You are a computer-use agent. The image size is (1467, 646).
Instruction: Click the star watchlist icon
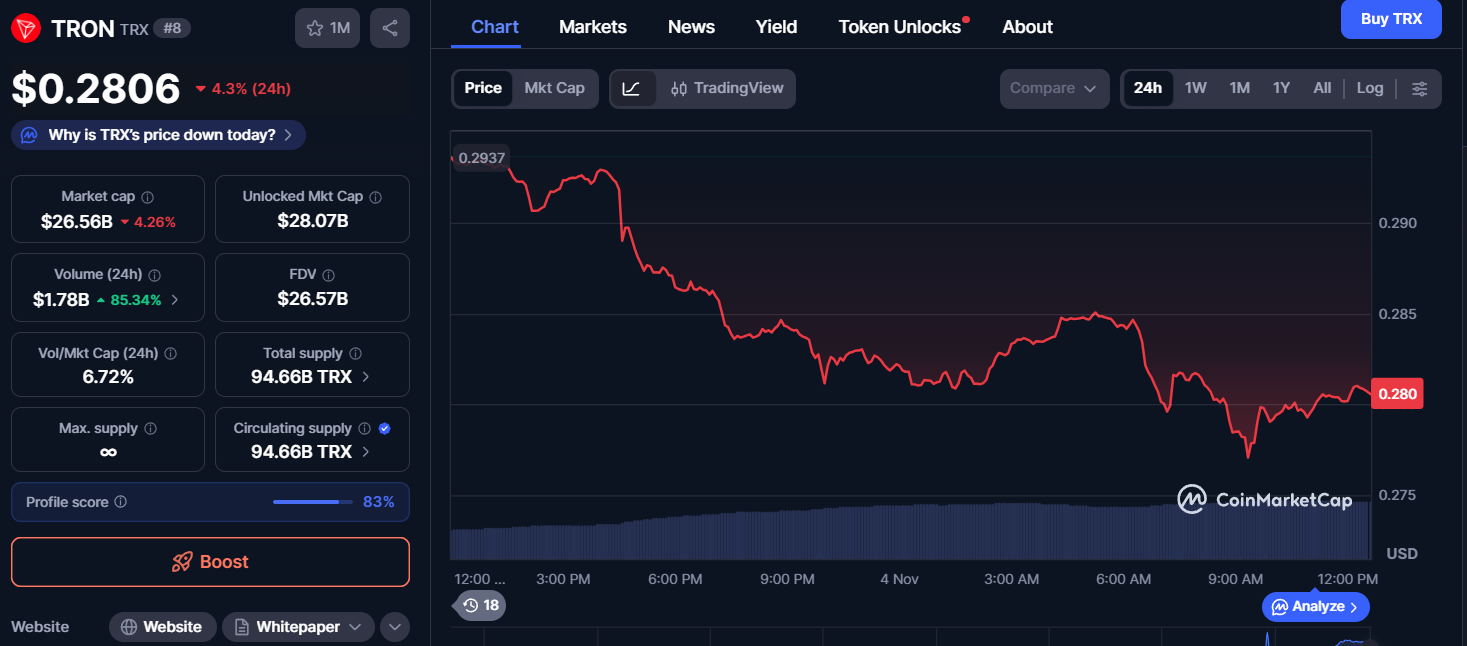click(x=315, y=28)
